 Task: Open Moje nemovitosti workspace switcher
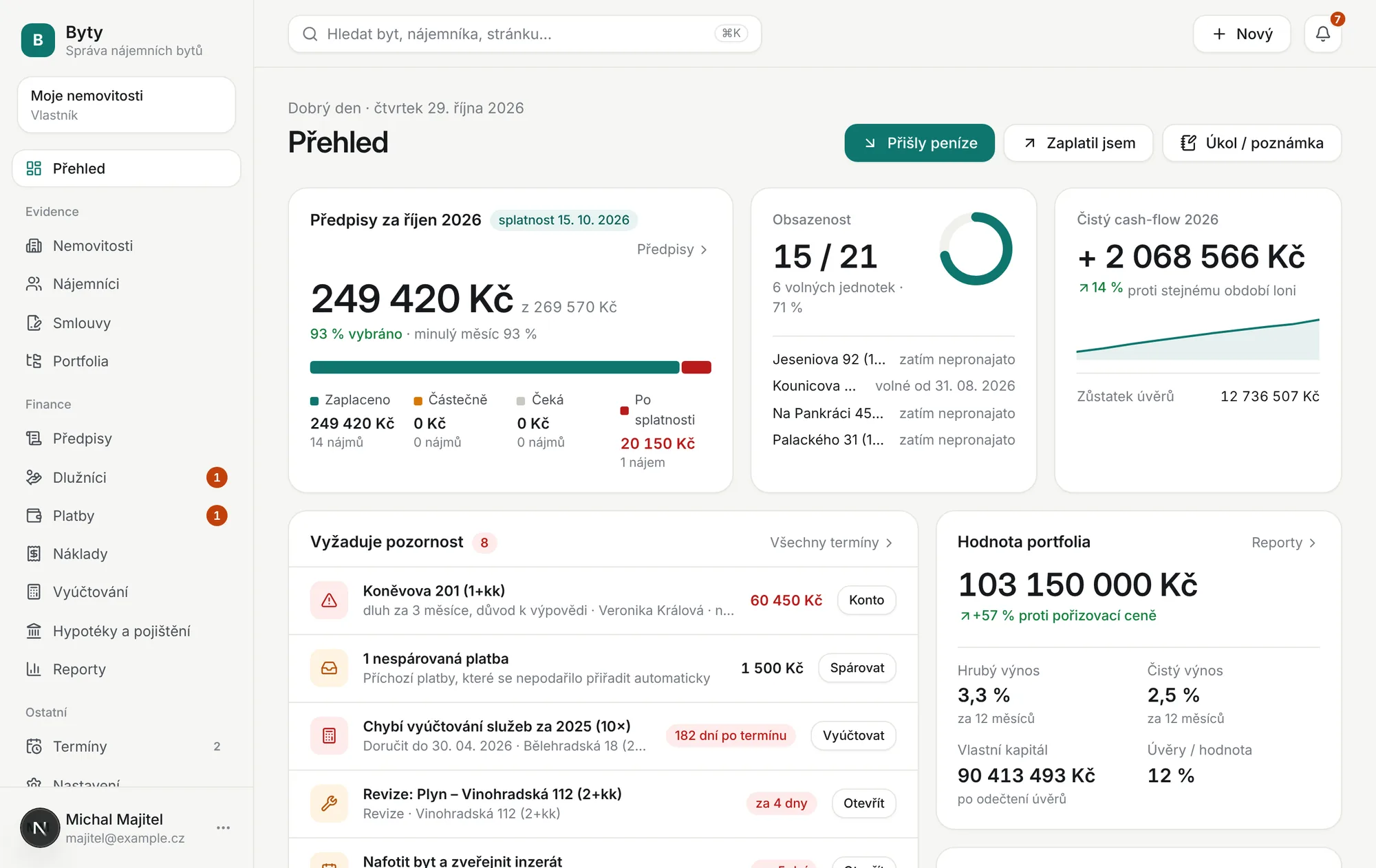coord(126,105)
